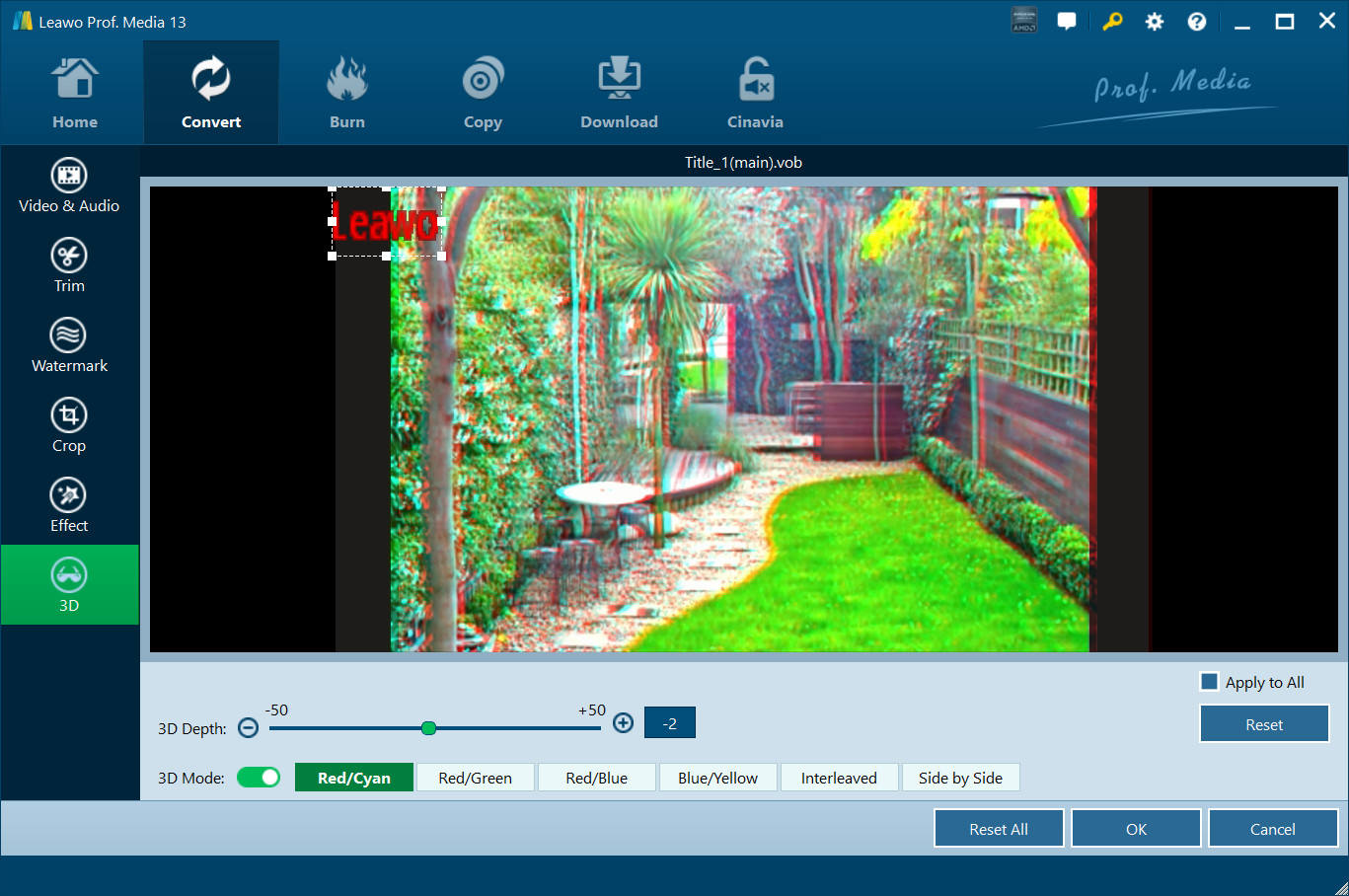Viewport: 1349px width, 896px height.
Task: Maximize the Leawo Prof. Media window
Action: coord(1285,22)
